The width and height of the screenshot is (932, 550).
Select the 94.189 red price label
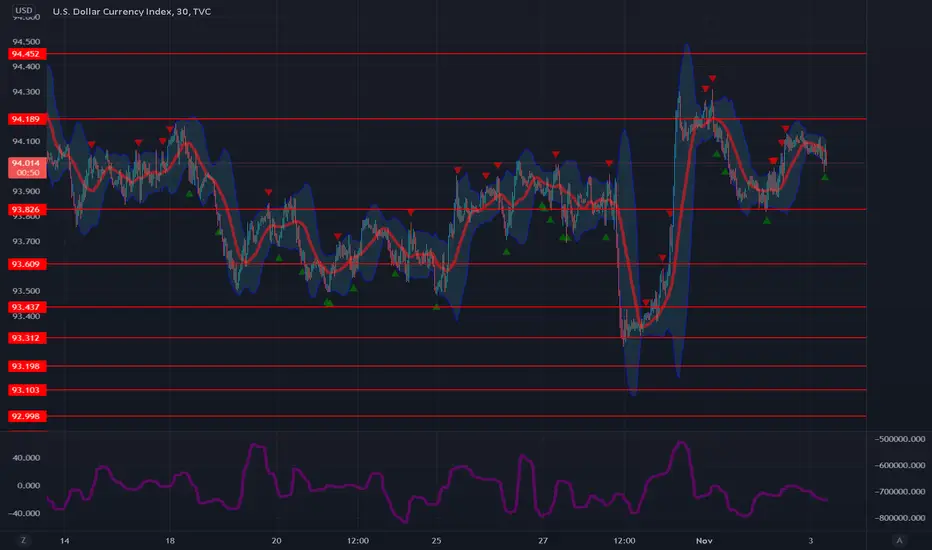coord(26,119)
